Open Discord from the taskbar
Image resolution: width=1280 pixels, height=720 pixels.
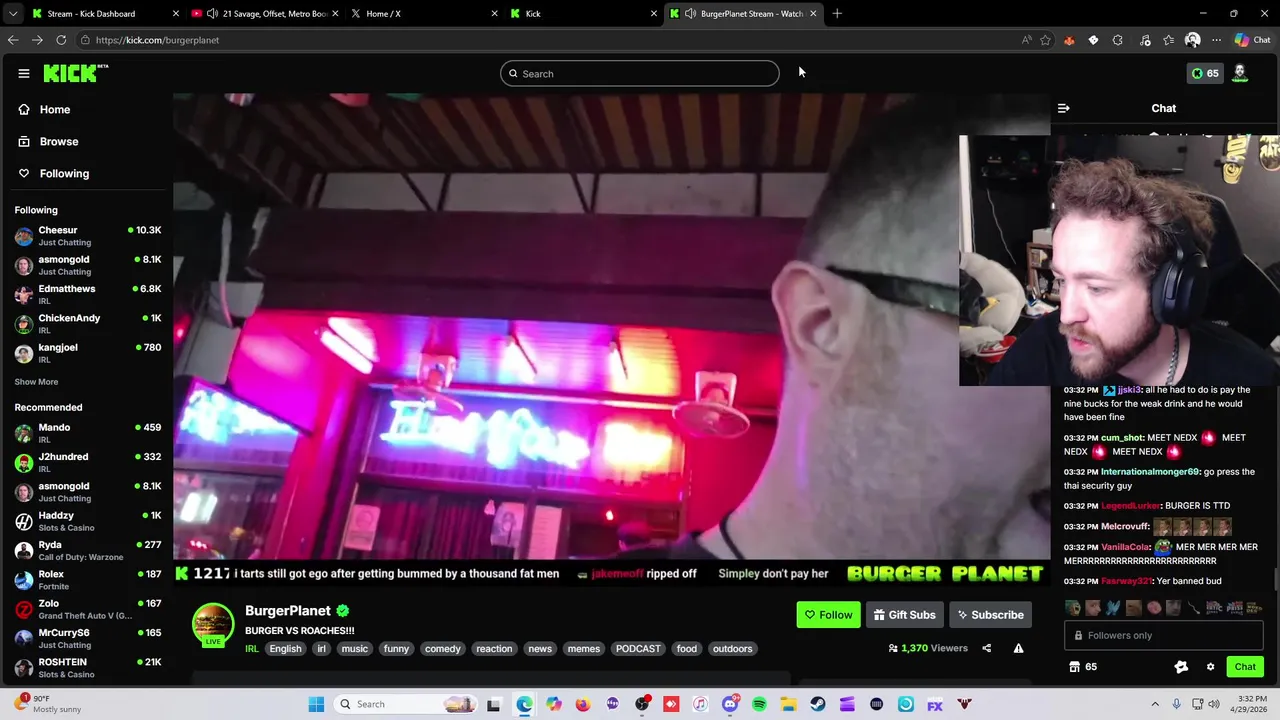click(x=730, y=704)
